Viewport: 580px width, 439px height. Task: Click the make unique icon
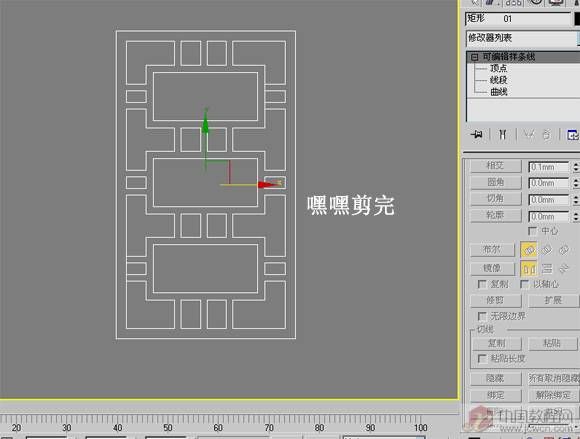(x=529, y=134)
